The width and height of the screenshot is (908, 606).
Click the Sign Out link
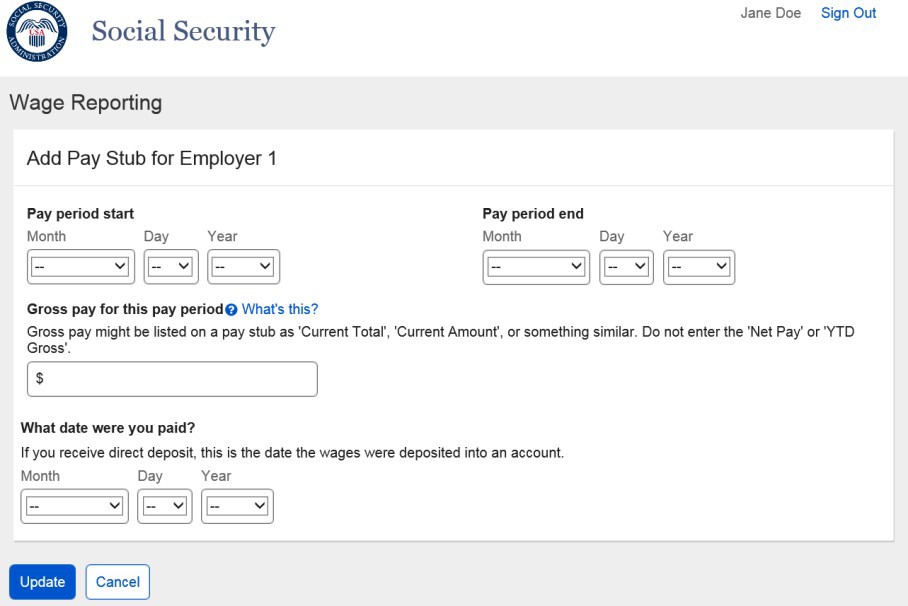click(x=848, y=13)
